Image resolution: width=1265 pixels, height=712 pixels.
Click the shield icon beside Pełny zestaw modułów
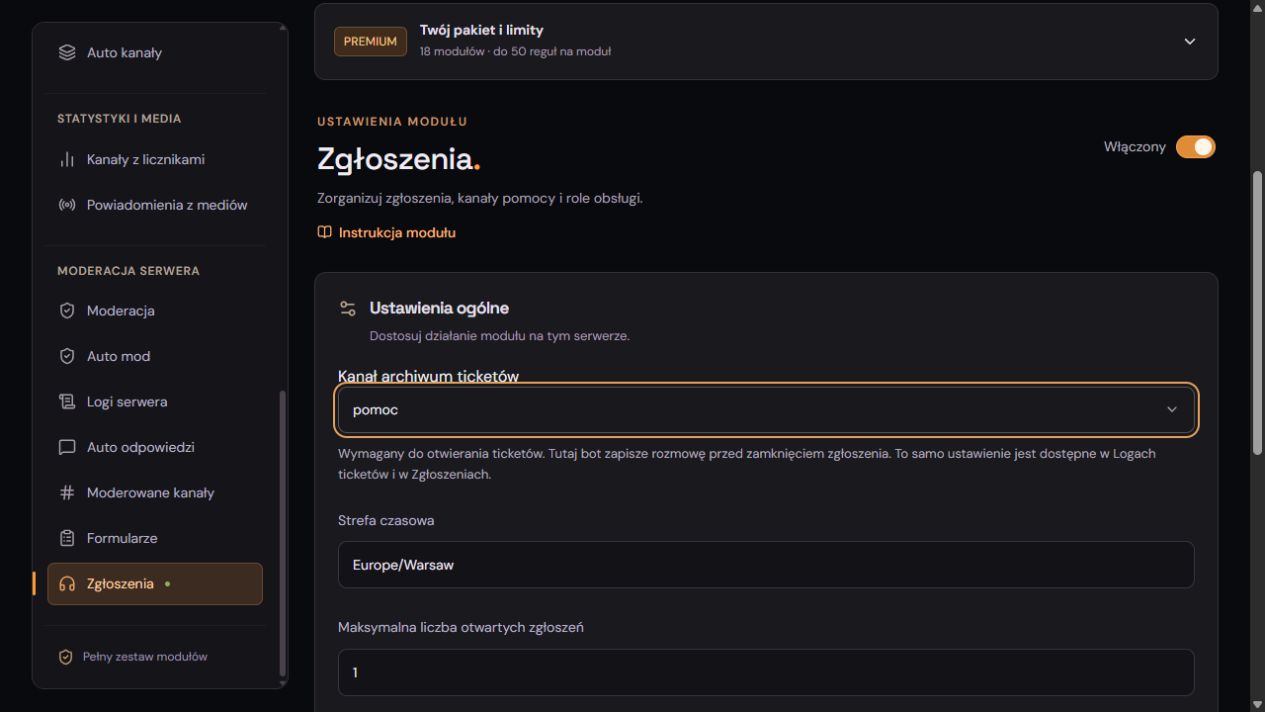pyautogui.click(x=66, y=657)
